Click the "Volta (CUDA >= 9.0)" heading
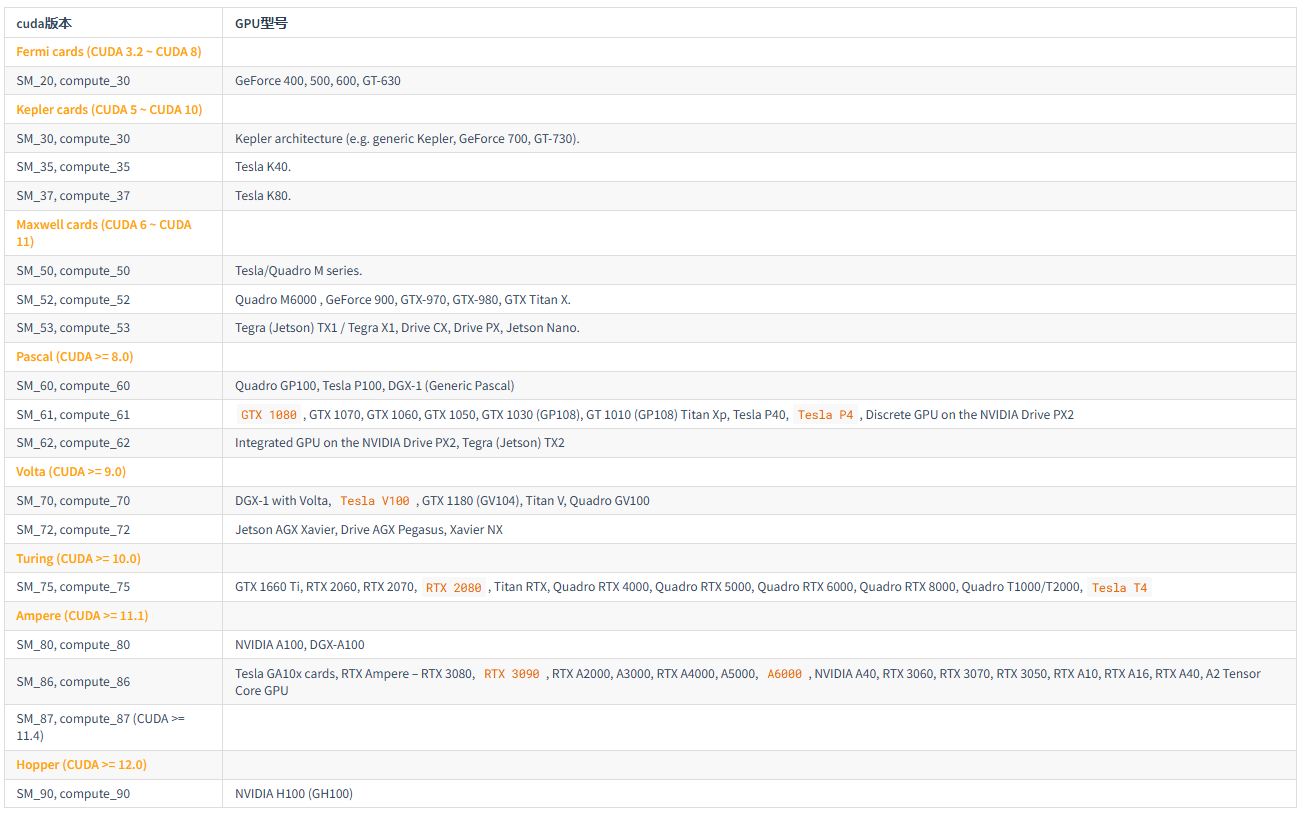The width and height of the screenshot is (1307, 817). pyautogui.click(x=71, y=472)
